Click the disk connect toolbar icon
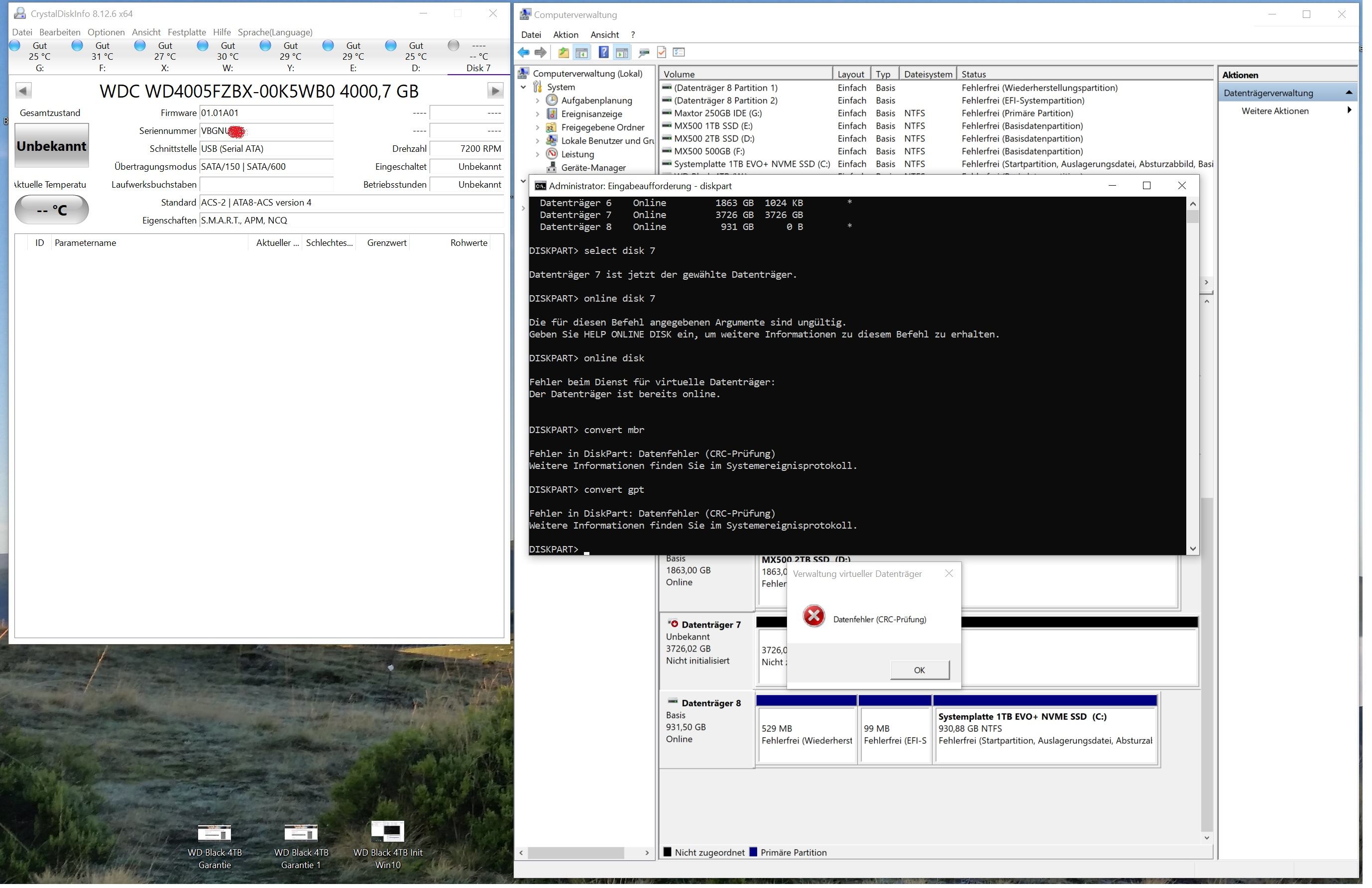The width and height of the screenshot is (1372, 888). click(643, 52)
